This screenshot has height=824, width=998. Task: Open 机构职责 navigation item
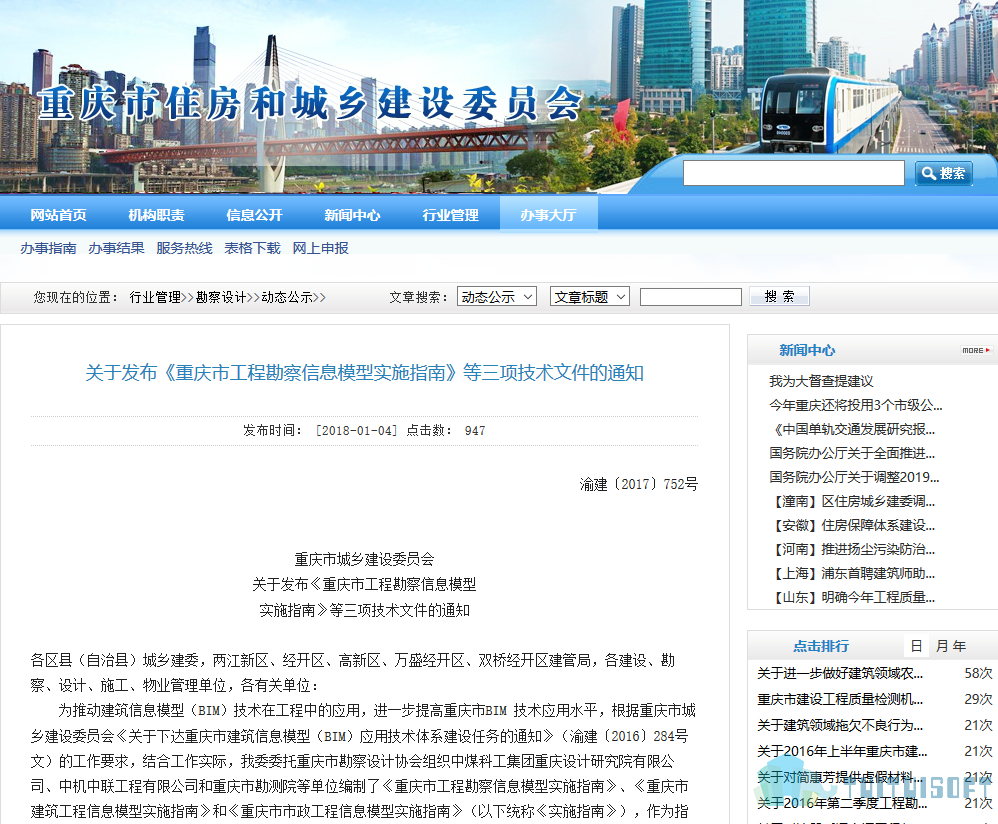point(157,215)
